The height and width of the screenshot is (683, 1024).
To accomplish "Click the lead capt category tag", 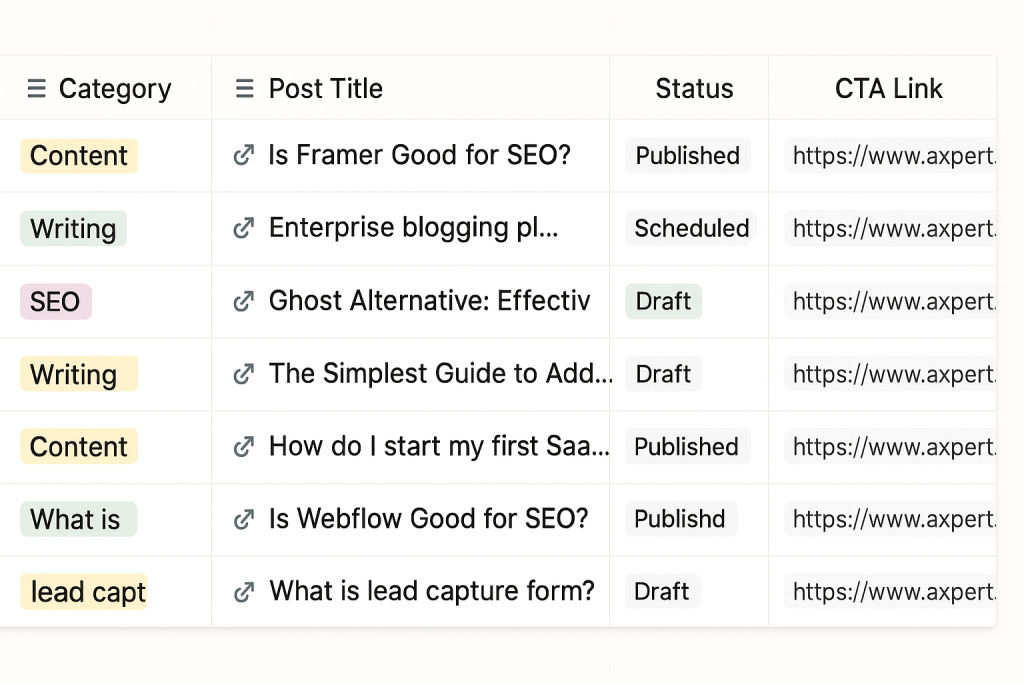I will coord(84,592).
